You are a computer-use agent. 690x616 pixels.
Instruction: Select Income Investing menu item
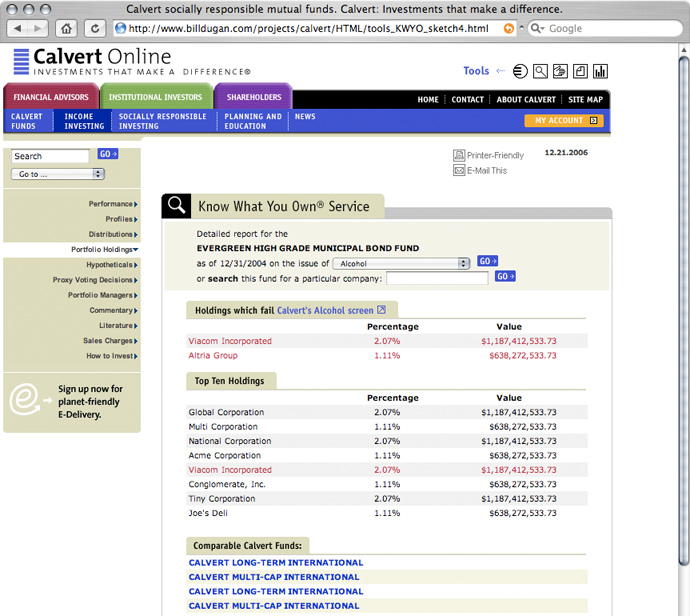click(x=84, y=121)
